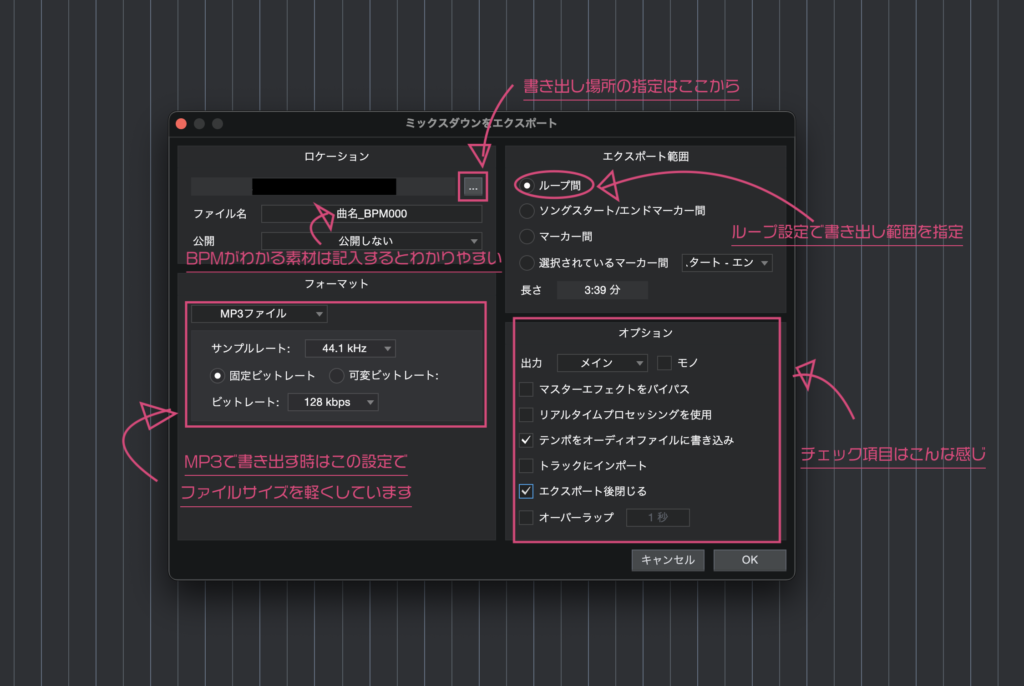
Task: Choose the マーカー間 radio option
Action: click(x=527, y=237)
